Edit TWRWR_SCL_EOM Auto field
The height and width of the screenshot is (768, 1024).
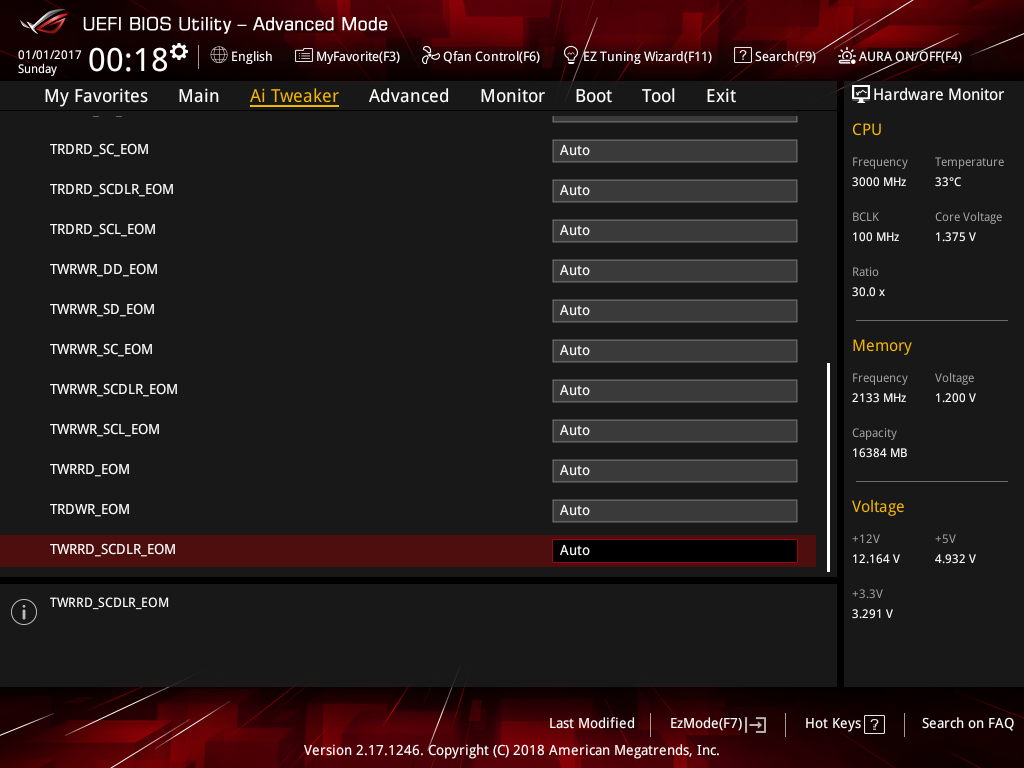point(675,430)
